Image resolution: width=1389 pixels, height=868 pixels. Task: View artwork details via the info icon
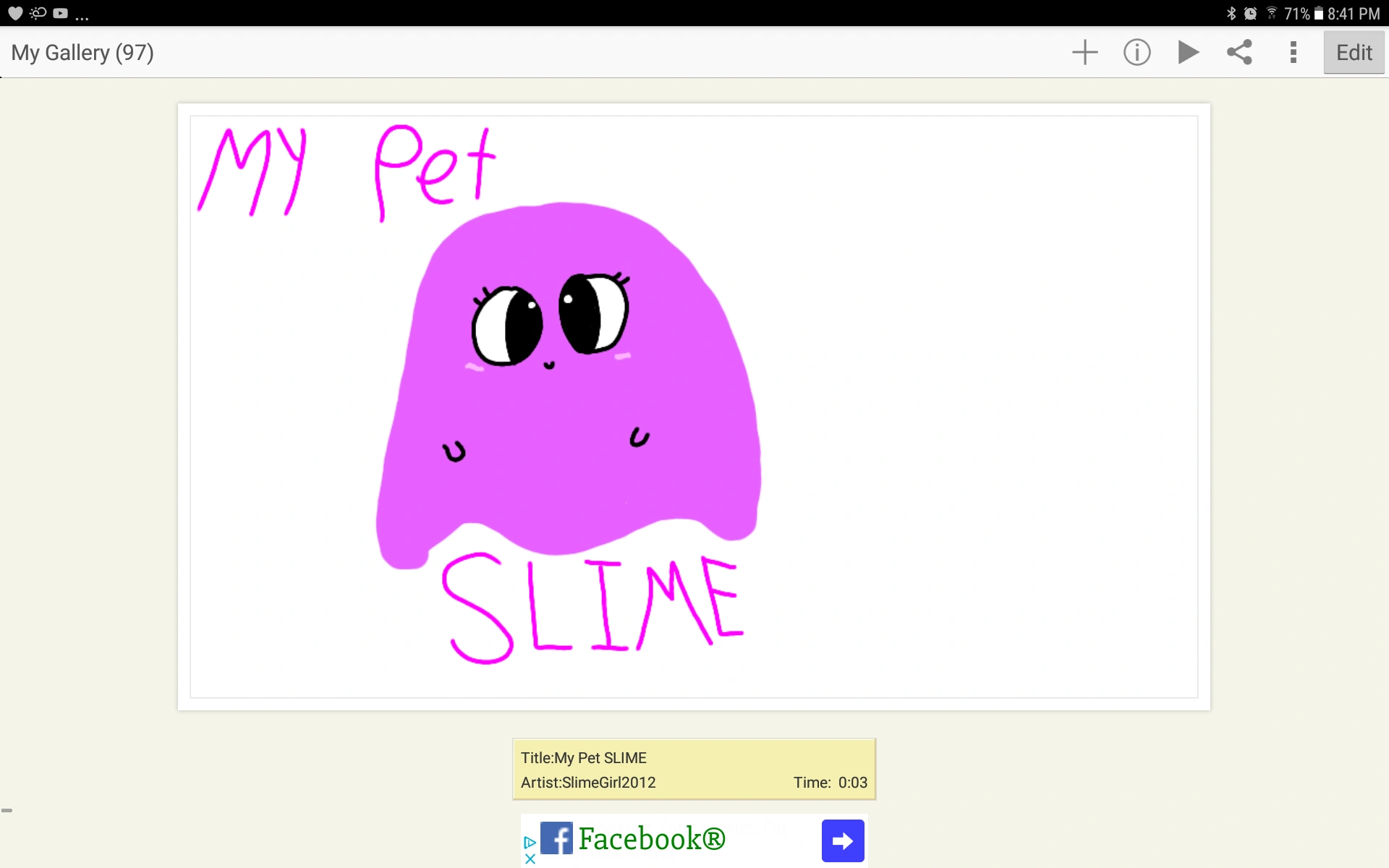[x=1136, y=51]
